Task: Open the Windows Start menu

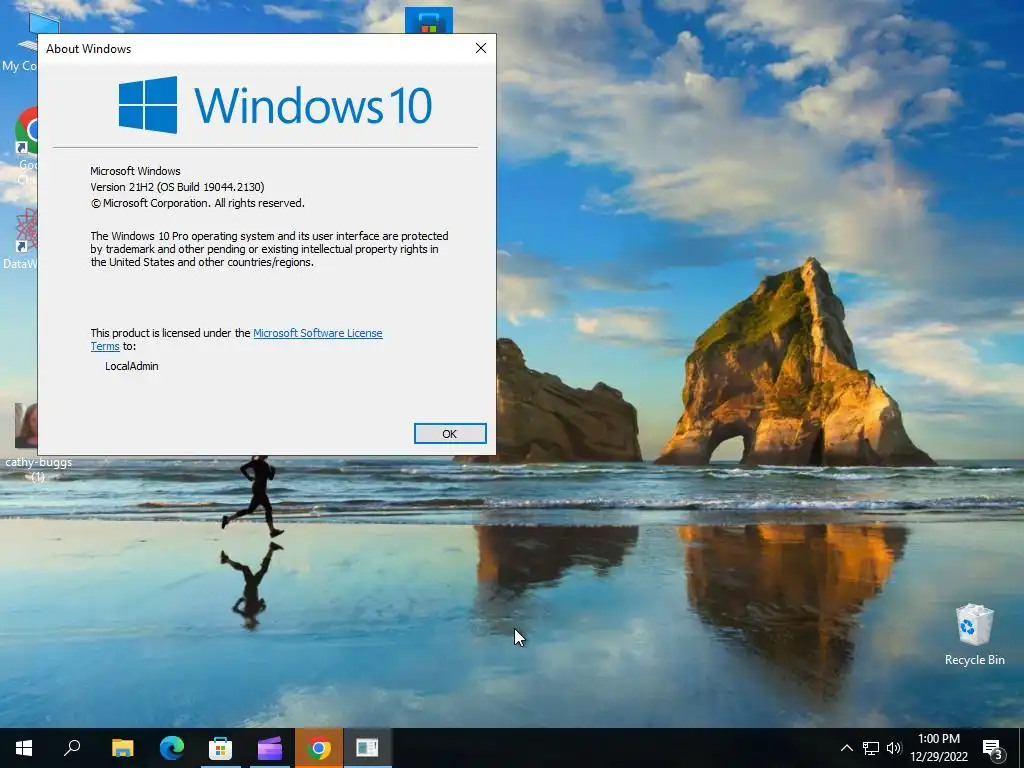Action: click(24, 748)
